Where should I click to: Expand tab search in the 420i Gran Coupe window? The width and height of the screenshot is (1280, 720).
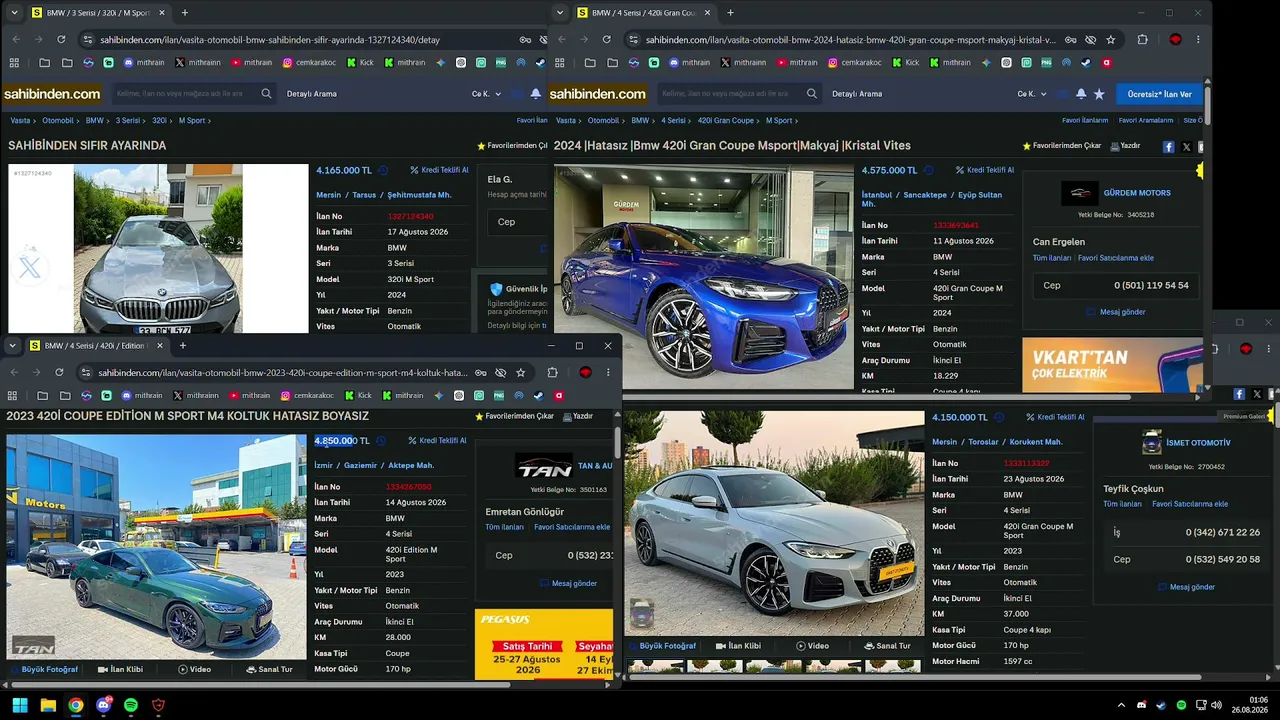559,13
